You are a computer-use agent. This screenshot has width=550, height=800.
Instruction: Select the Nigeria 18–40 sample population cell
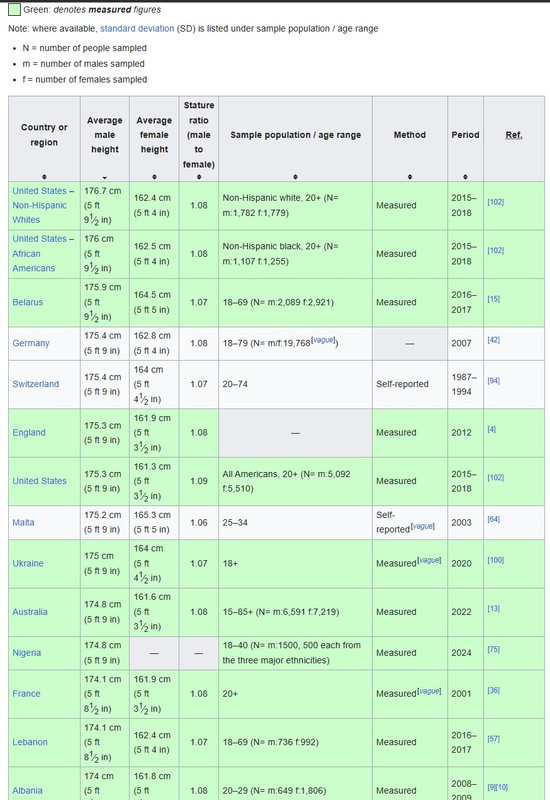coord(295,653)
